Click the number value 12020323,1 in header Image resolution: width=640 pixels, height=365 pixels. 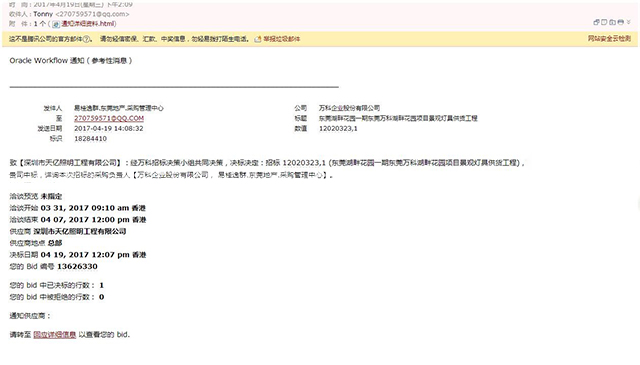[x=338, y=129]
